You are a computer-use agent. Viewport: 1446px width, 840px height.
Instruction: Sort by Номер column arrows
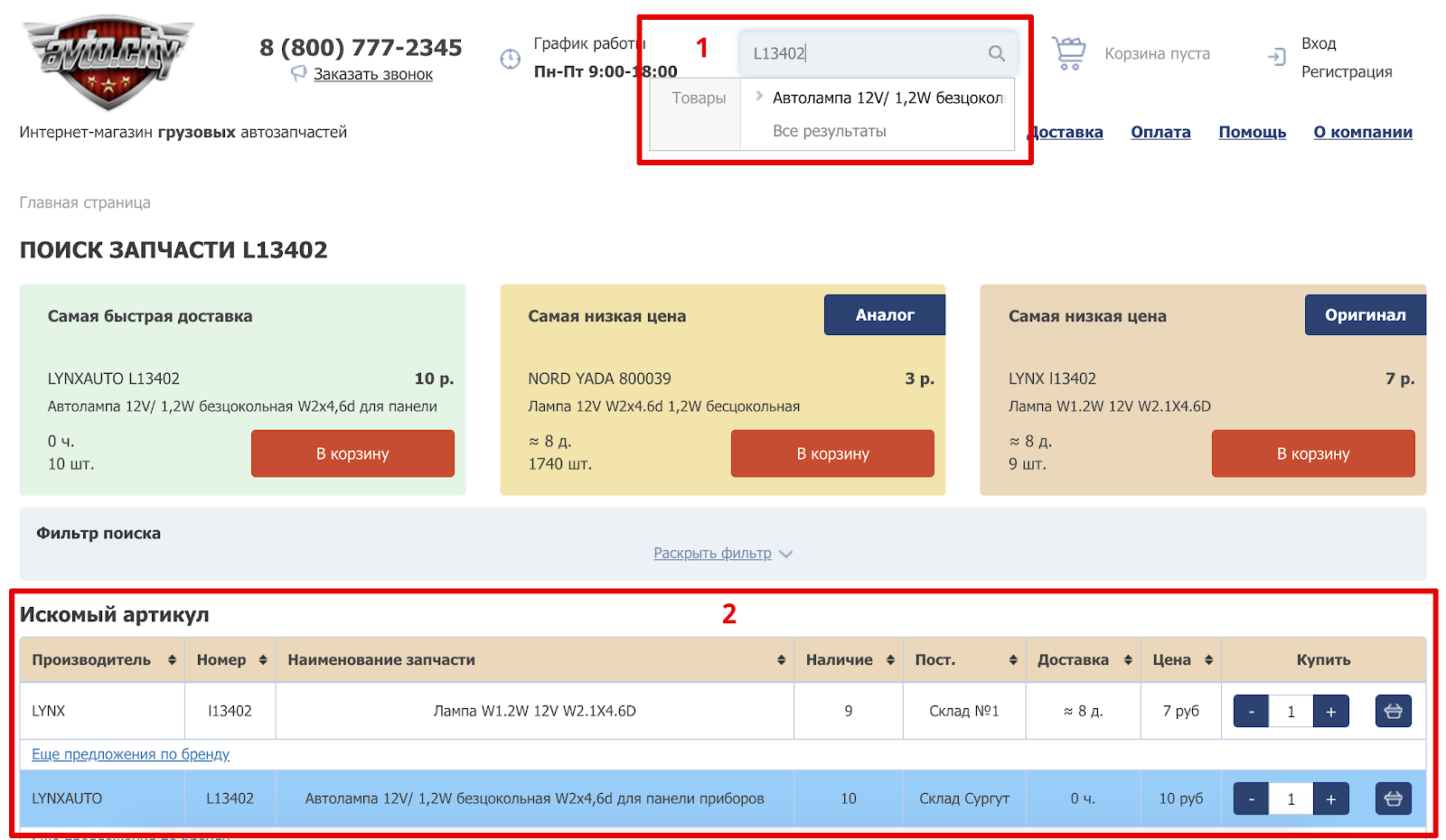click(x=263, y=660)
